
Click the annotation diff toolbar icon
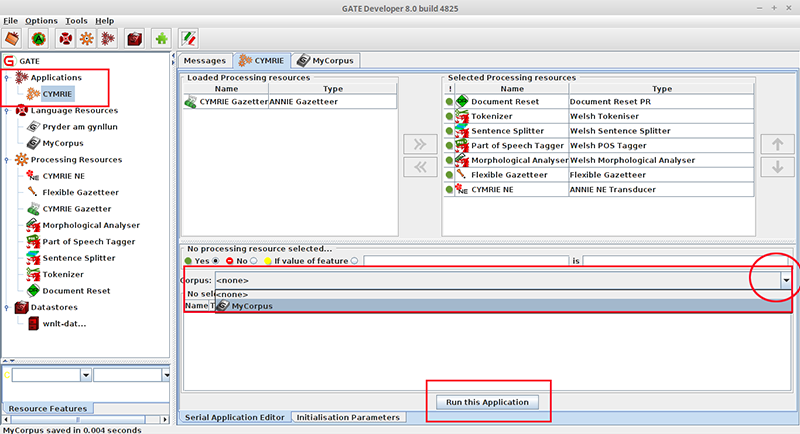click(188, 38)
